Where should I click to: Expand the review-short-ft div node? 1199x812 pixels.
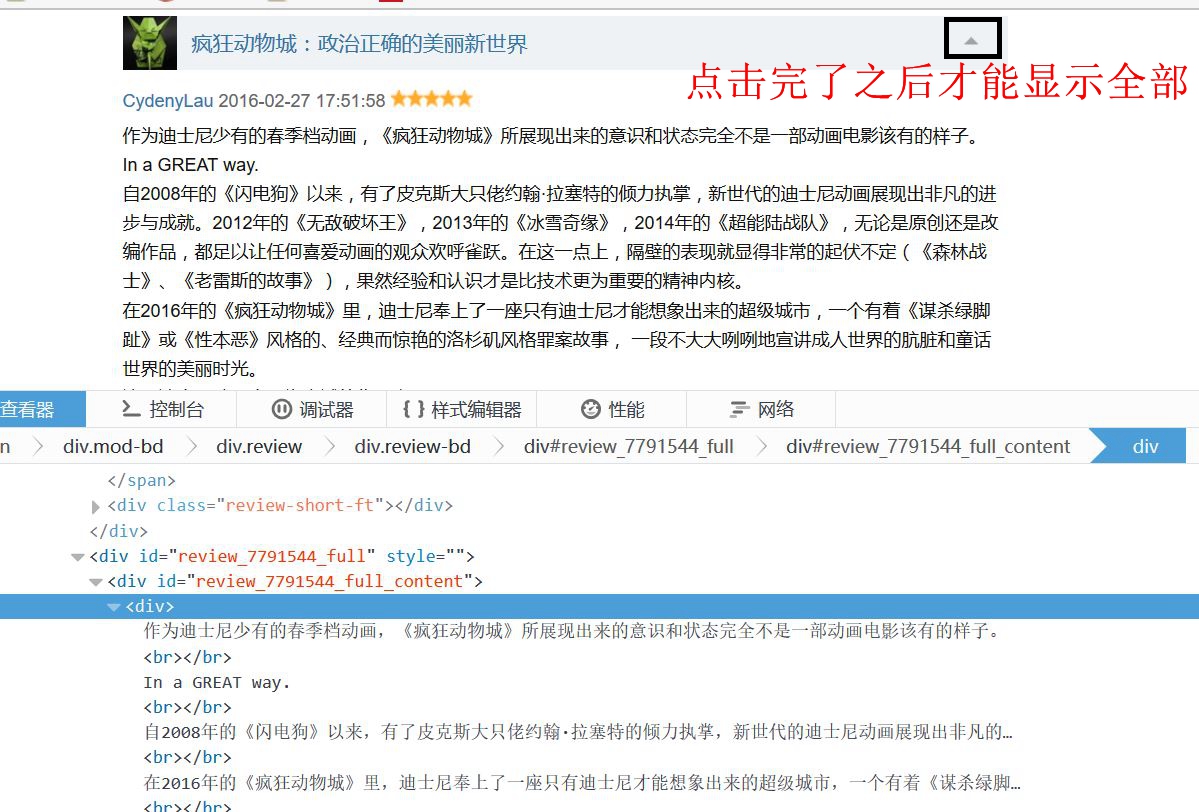pyautogui.click(x=96, y=506)
